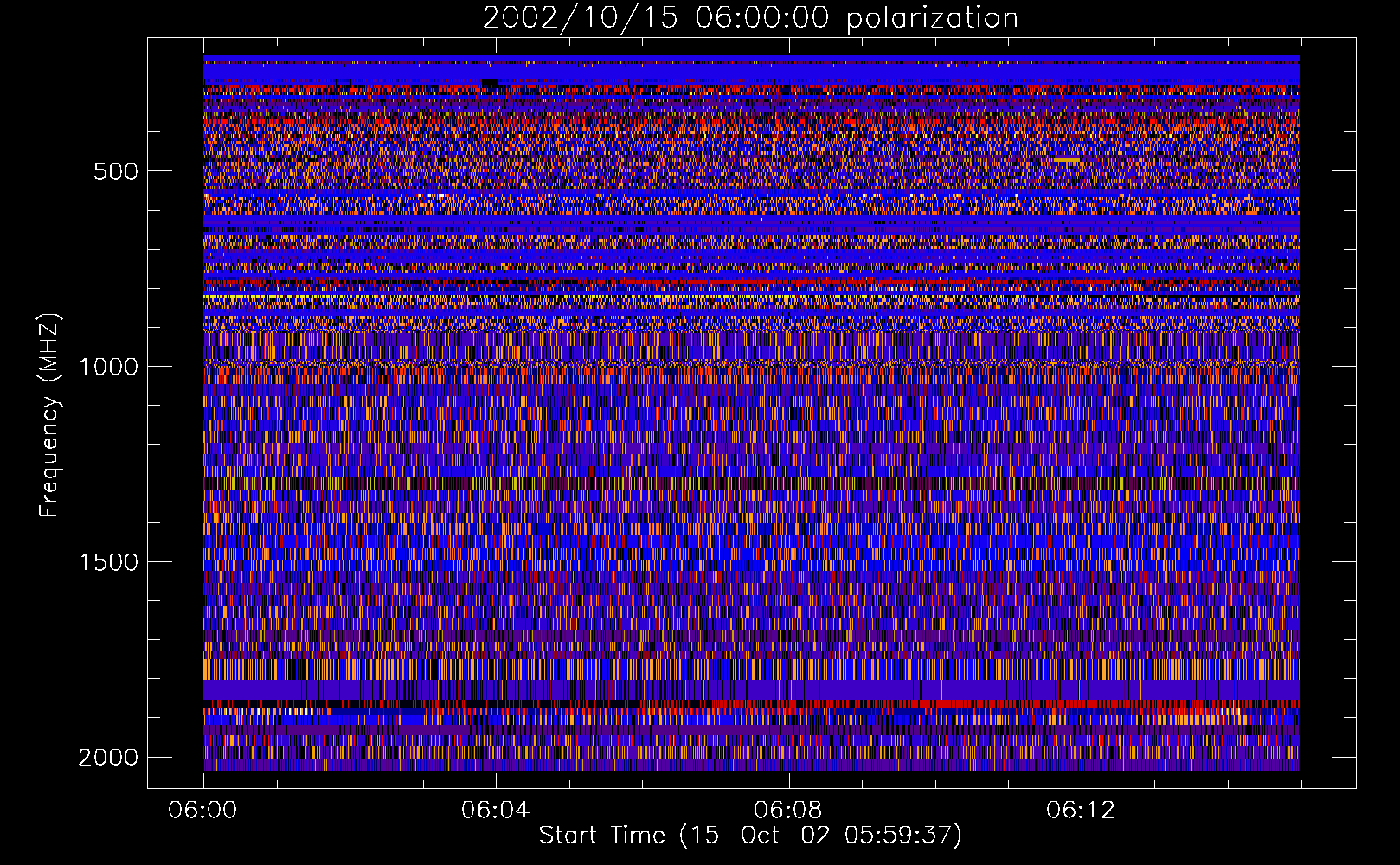This screenshot has height=865, width=1400.
Task: Click the 06:00 time tick label
Action: tap(203, 811)
